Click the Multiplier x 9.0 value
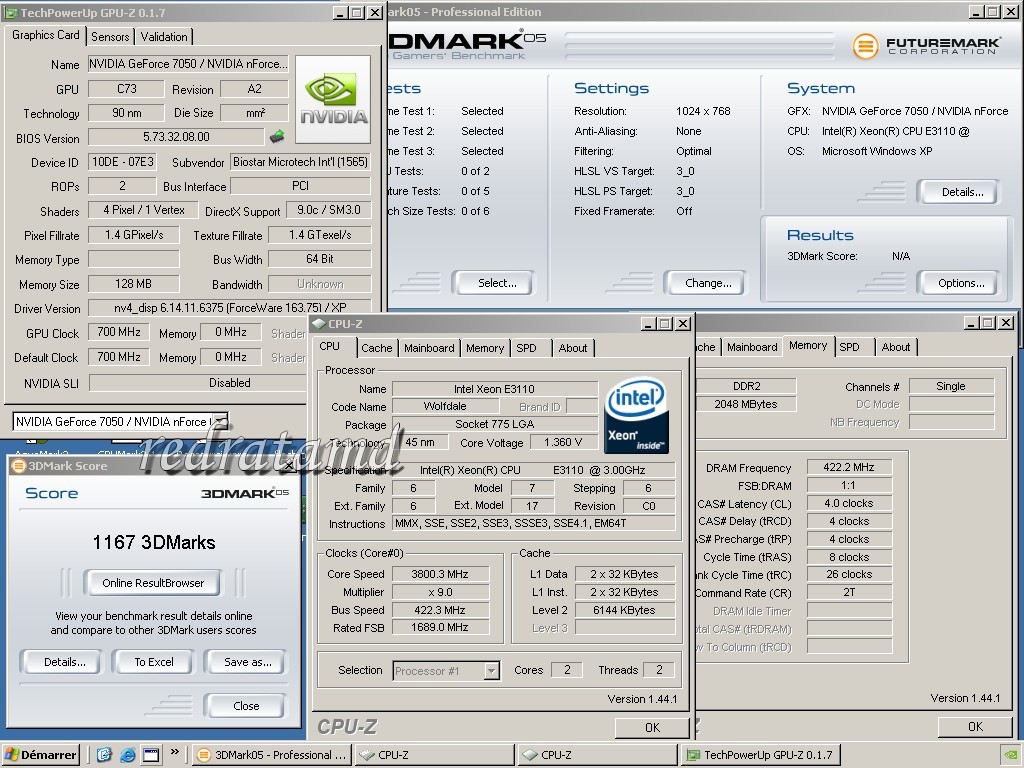The image size is (1024, 768). point(440,592)
